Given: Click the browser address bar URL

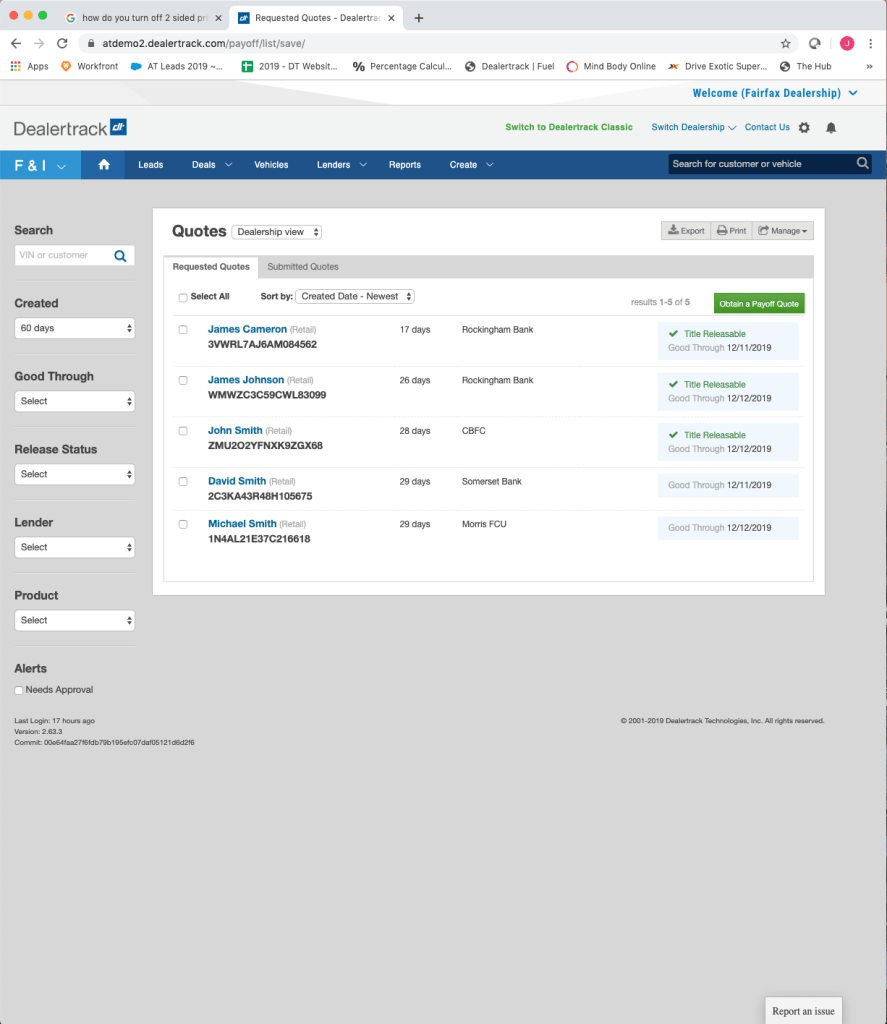Looking at the screenshot, I should [x=204, y=44].
